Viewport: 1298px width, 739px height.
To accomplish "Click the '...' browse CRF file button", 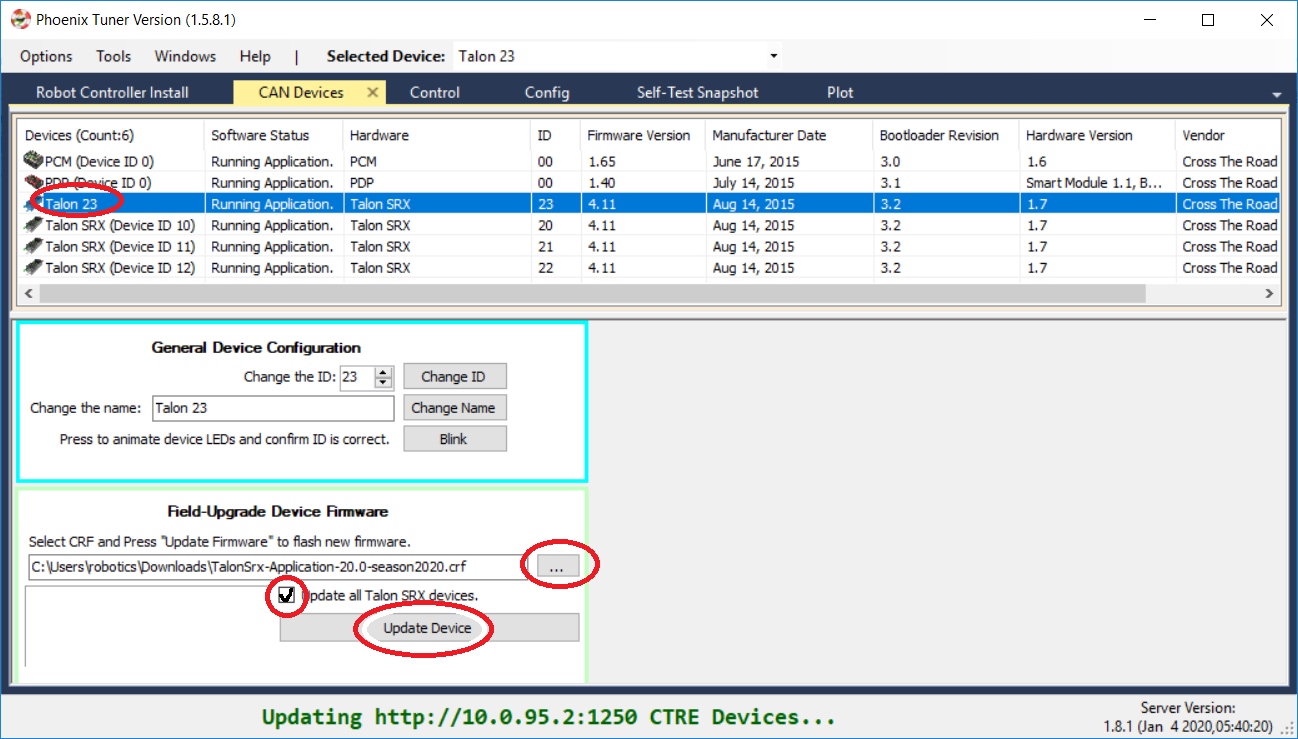I will tap(558, 567).
